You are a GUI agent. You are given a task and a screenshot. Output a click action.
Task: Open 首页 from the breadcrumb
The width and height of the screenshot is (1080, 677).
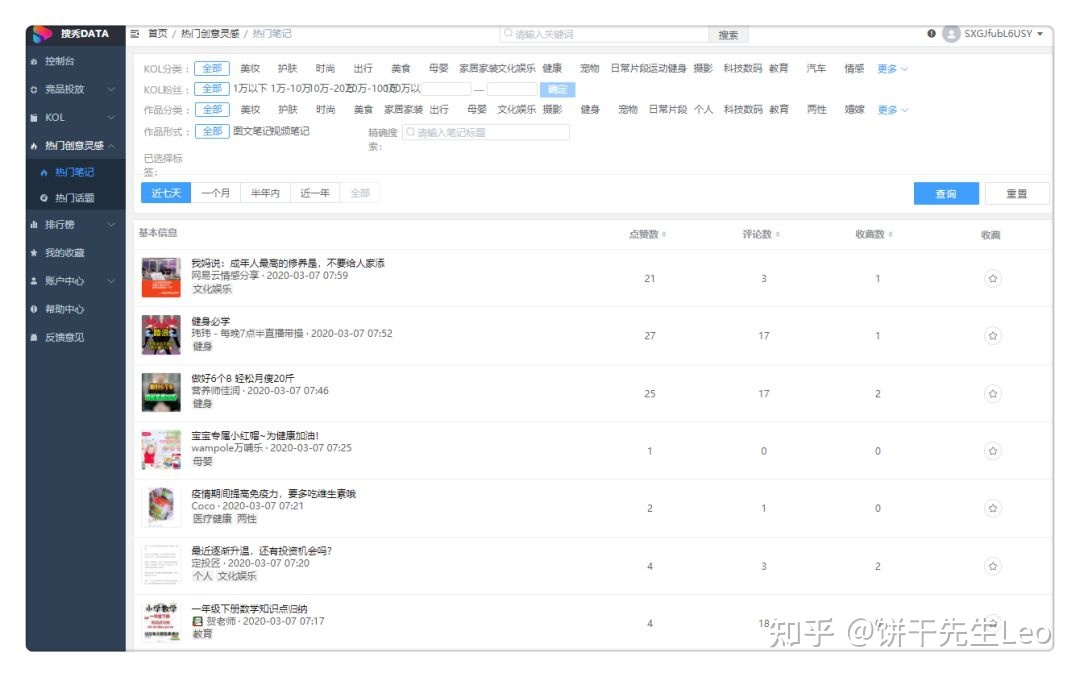(x=158, y=32)
